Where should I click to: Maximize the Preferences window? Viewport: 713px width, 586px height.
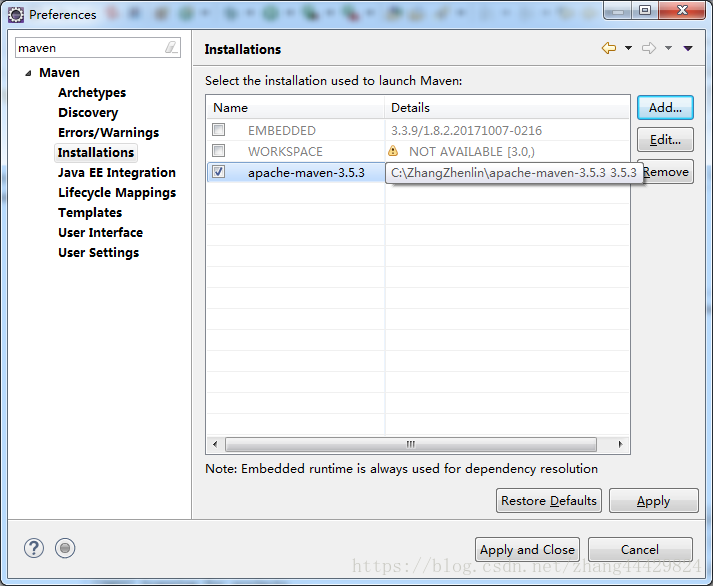tap(645, 10)
